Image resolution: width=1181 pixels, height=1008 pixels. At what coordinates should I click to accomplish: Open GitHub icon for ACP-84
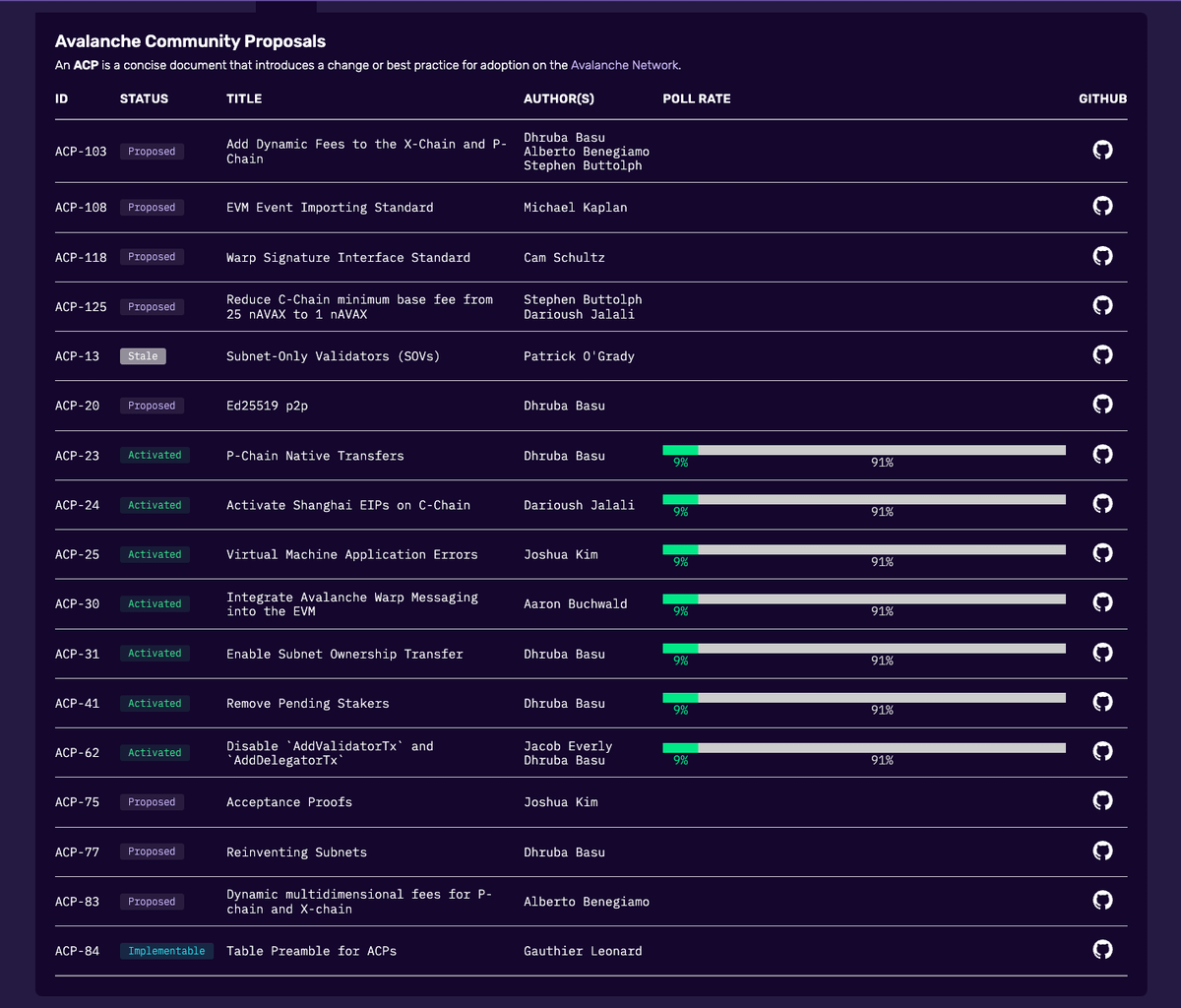tap(1102, 949)
